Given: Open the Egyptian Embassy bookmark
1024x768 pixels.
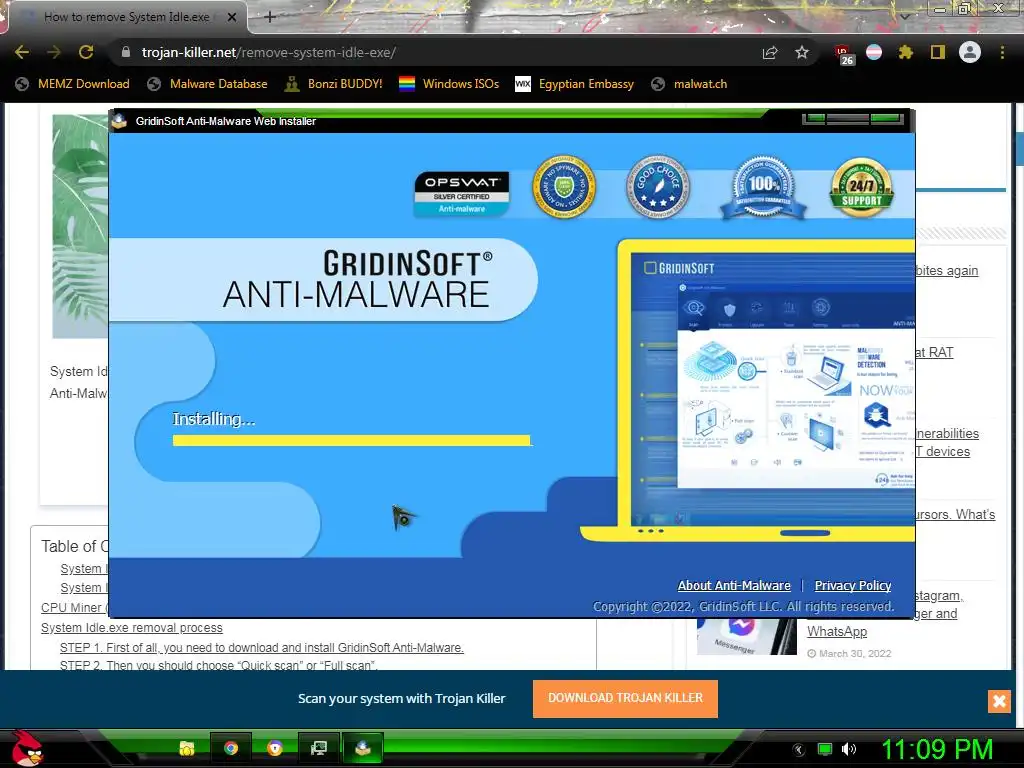Looking at the screenshot, I should coord(575,84).
